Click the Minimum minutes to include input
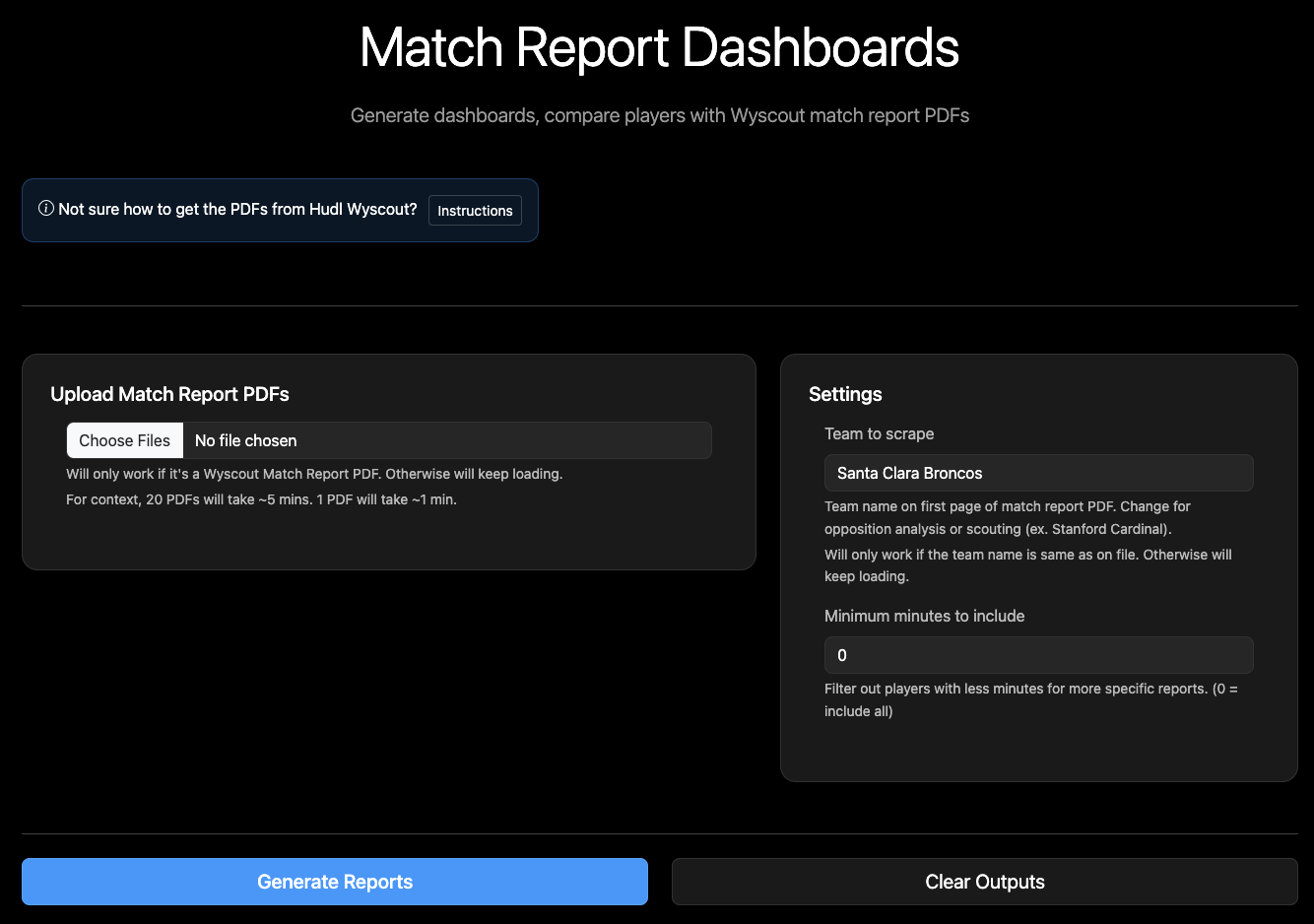The width and height of the screenshot is (1314, 924). click(1038, 654)
